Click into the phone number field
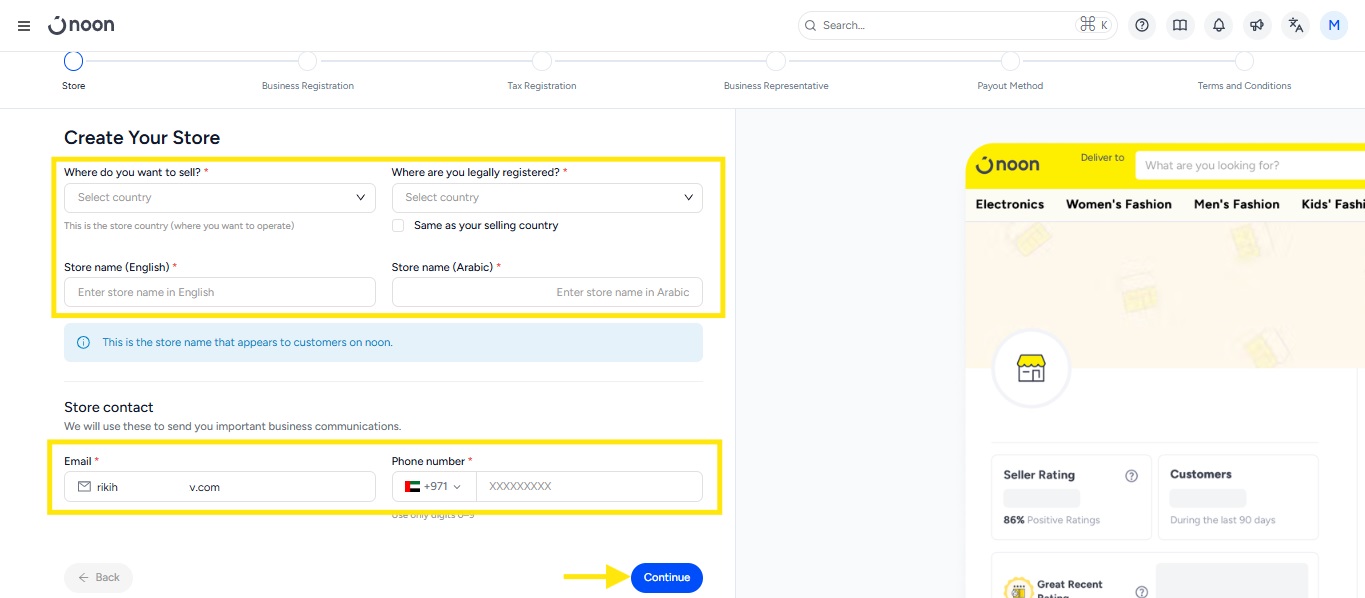 588,487
